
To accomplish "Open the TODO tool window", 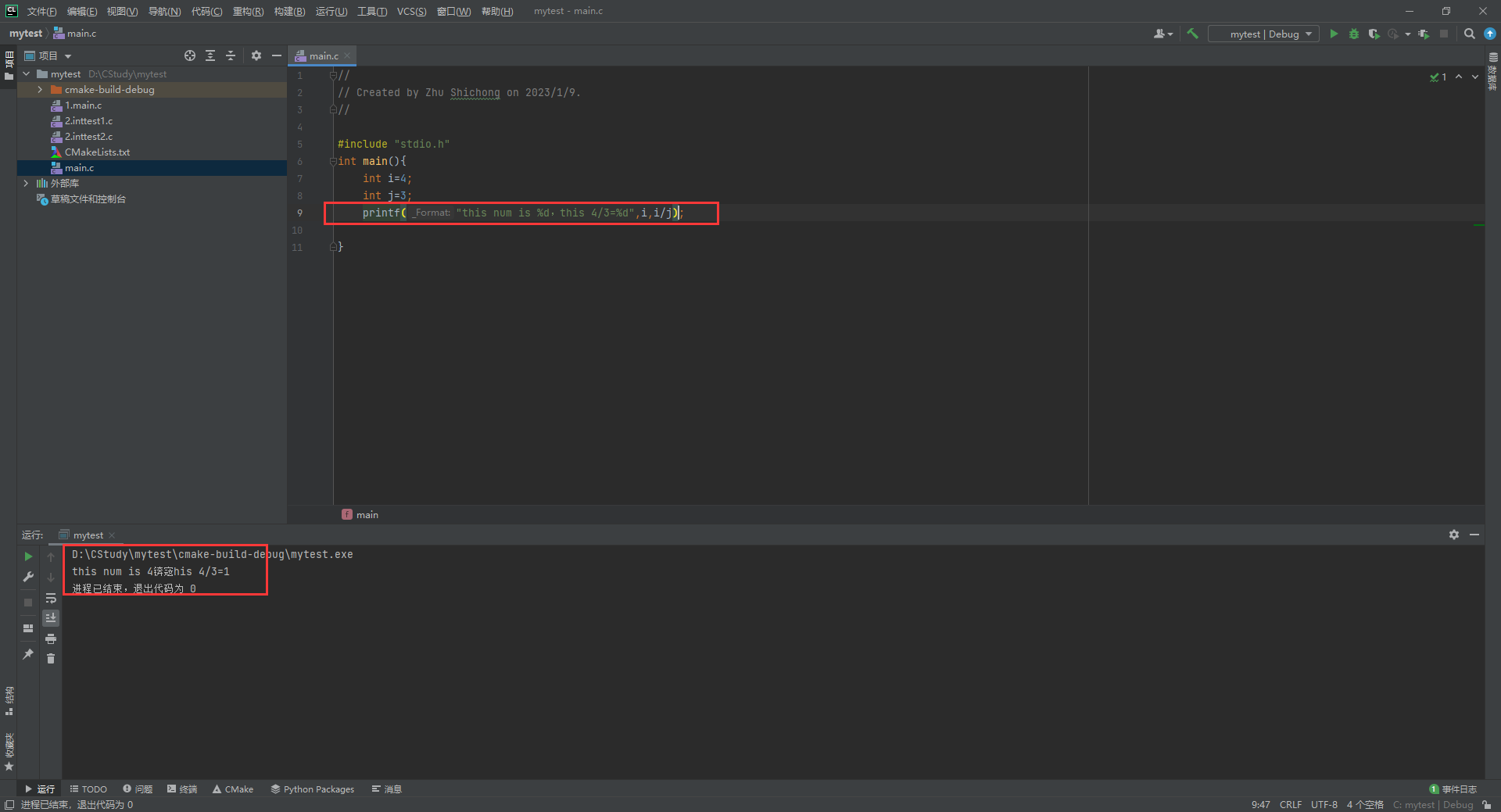I will coord(88,789).
